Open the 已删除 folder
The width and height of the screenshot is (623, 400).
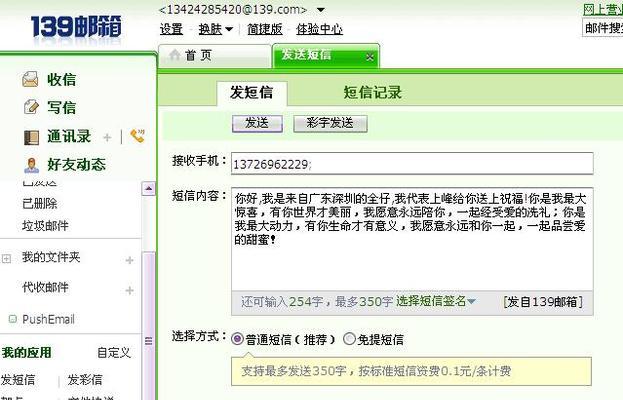(x=40, y=204)
